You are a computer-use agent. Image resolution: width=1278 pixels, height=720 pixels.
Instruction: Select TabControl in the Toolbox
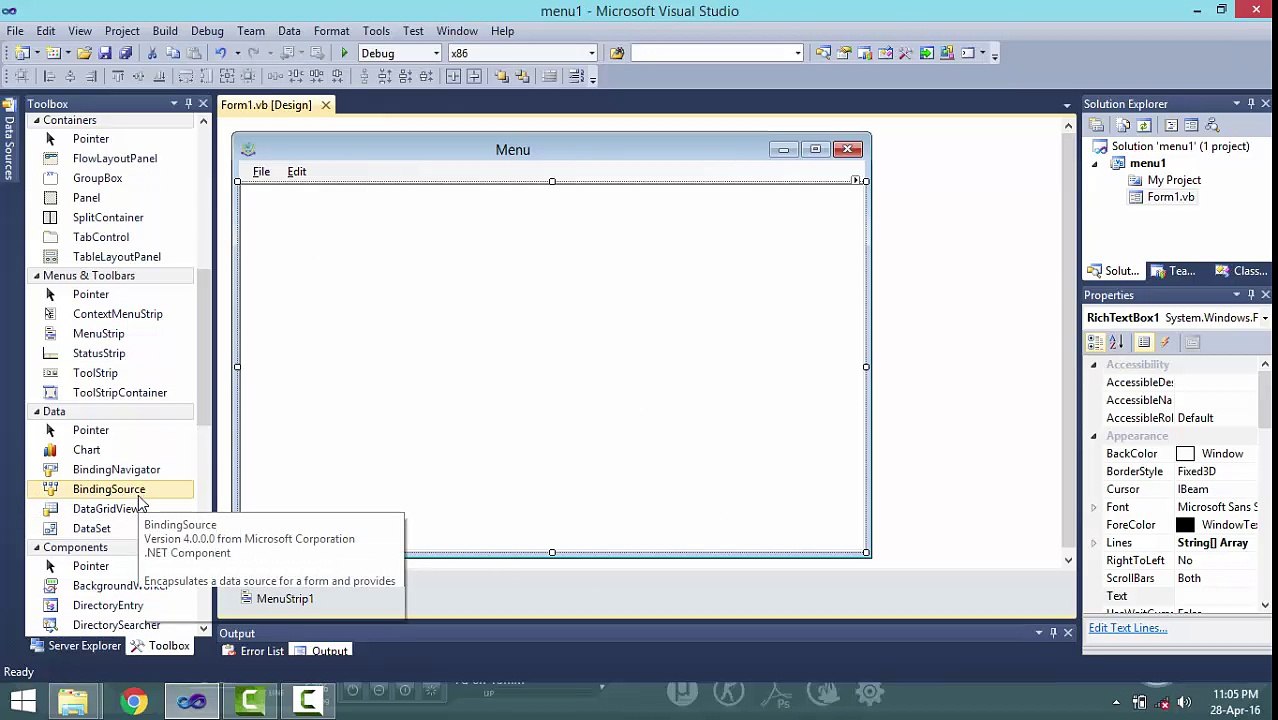101,237
